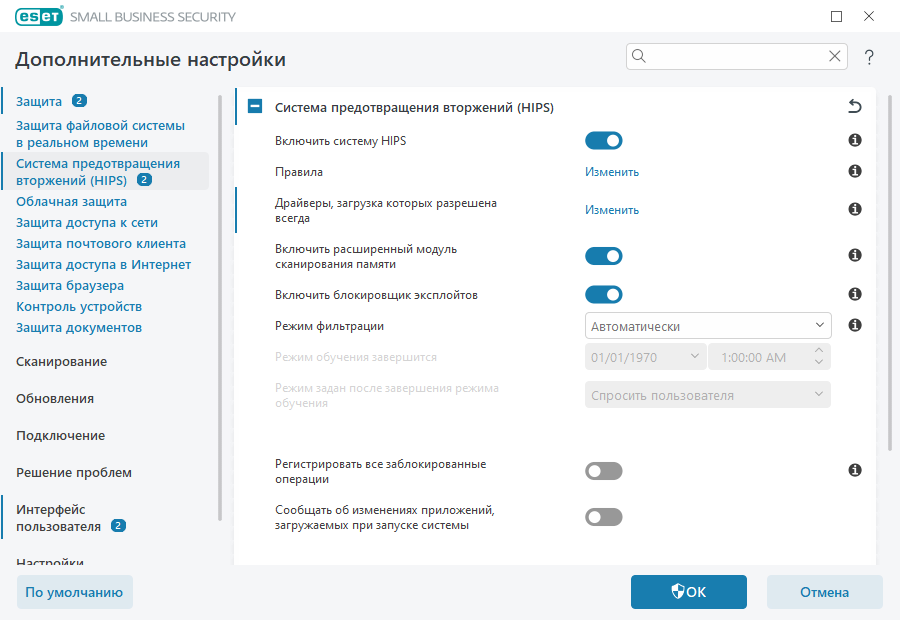Open 'Облачная защита' in the sidebar
900x620 pixels.
[71, 201]
